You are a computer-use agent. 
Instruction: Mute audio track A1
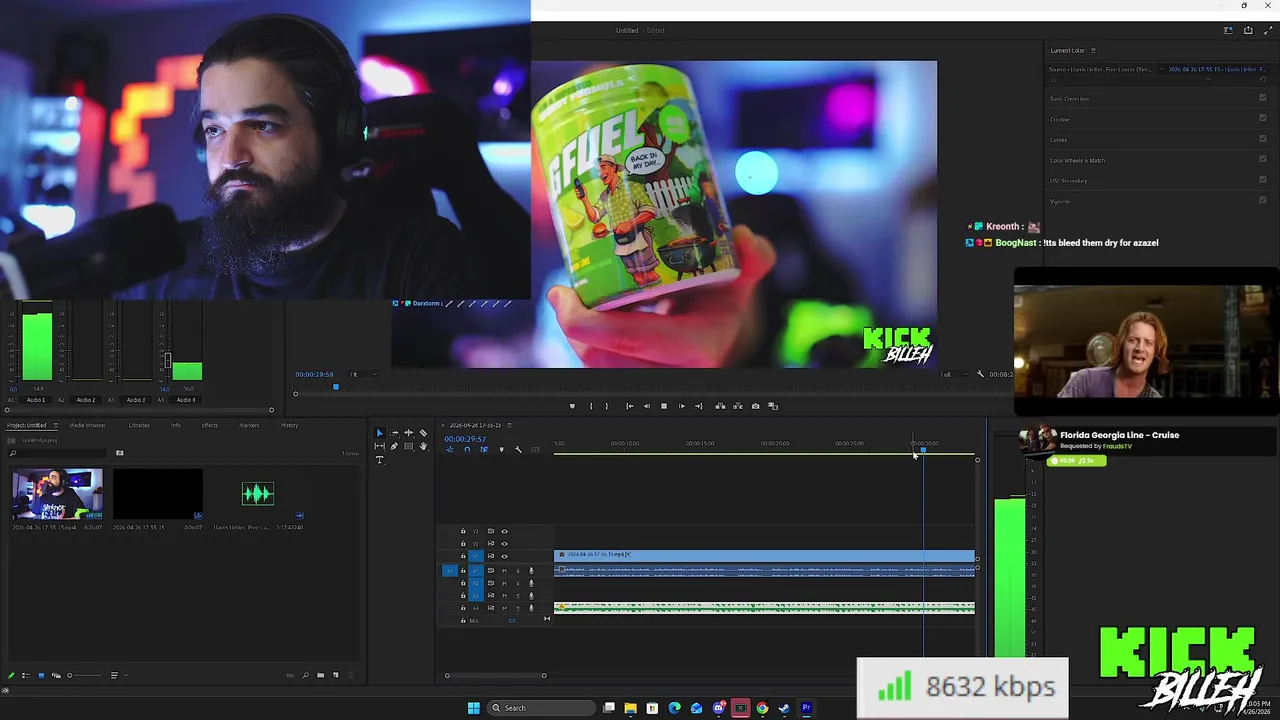coord(504,571)
